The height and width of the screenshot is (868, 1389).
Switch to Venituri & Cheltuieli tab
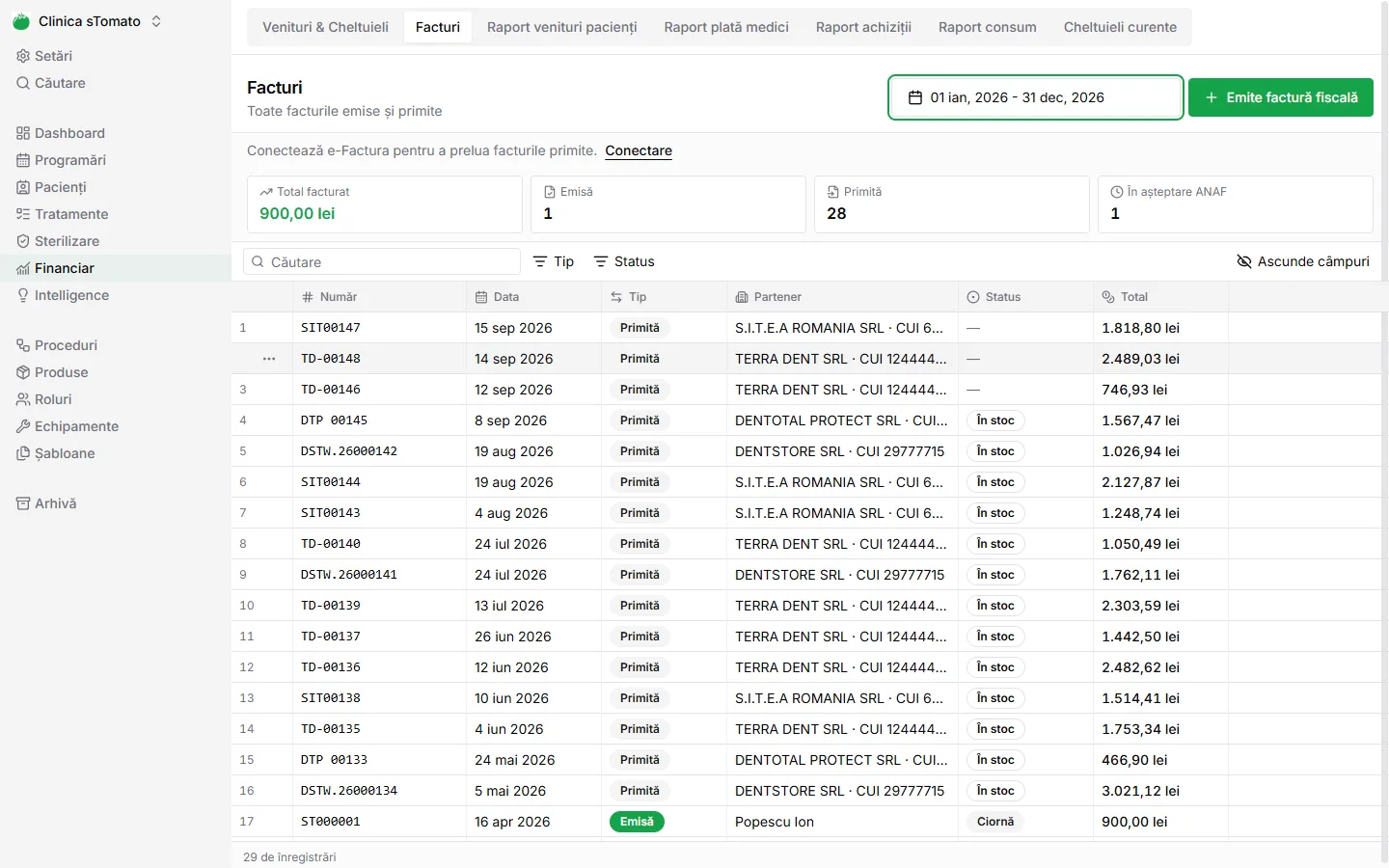coord(326,27)
